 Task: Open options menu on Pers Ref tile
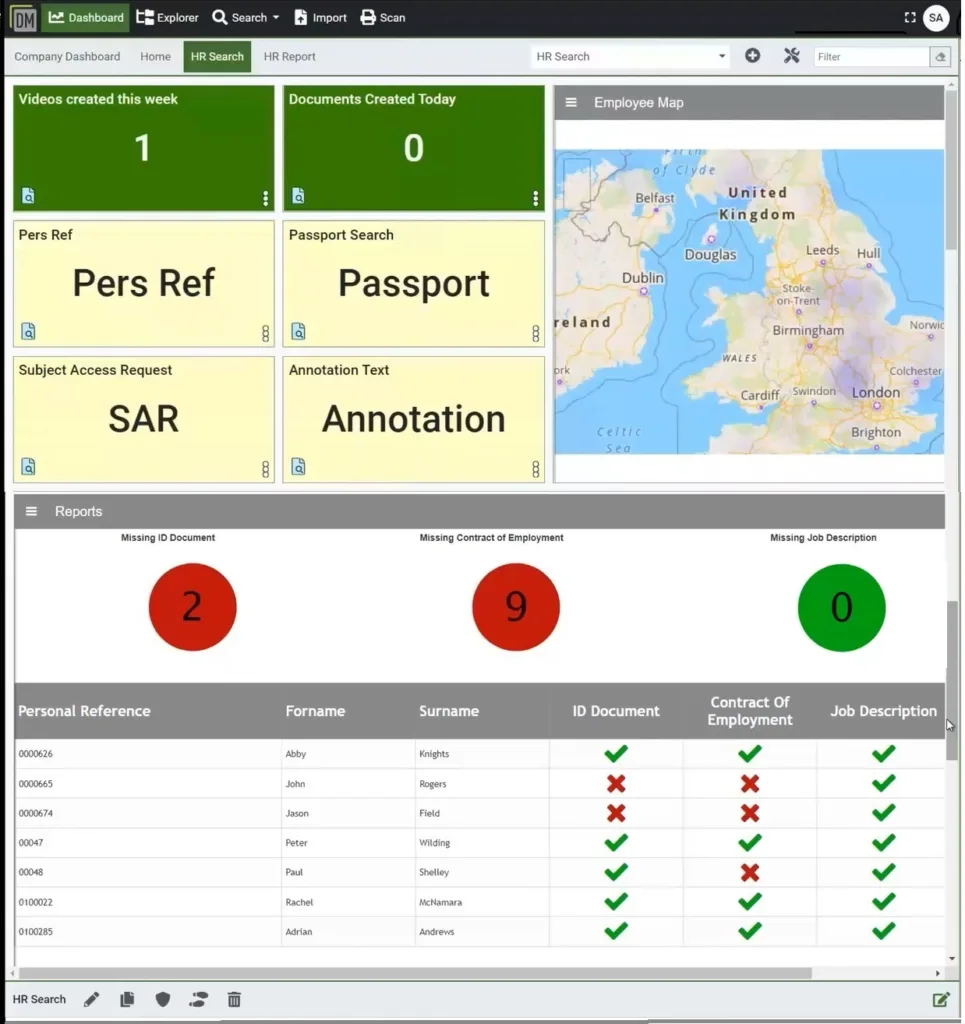265,334
